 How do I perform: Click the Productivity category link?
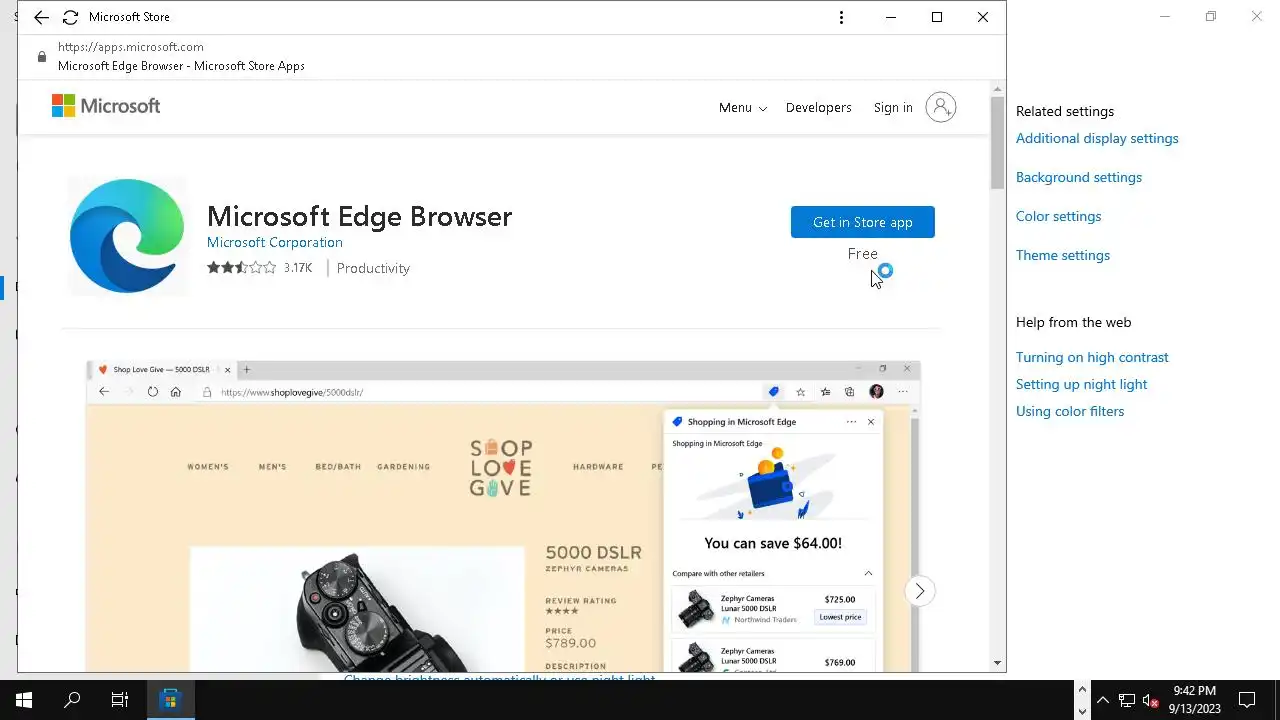(373, 268)
